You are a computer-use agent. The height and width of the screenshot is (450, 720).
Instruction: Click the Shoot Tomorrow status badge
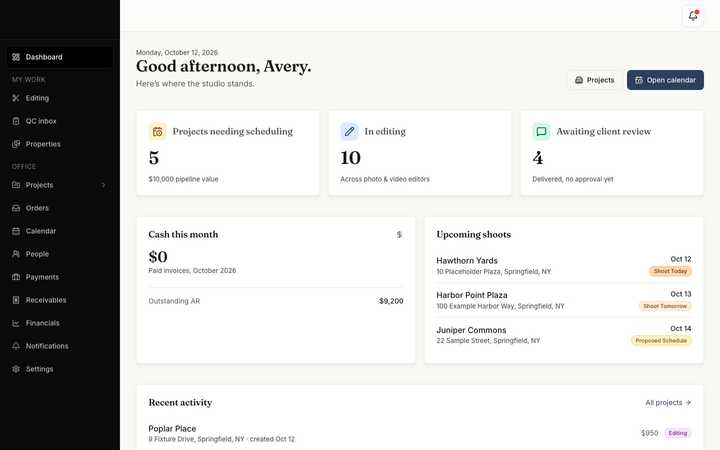click(665, 306)
